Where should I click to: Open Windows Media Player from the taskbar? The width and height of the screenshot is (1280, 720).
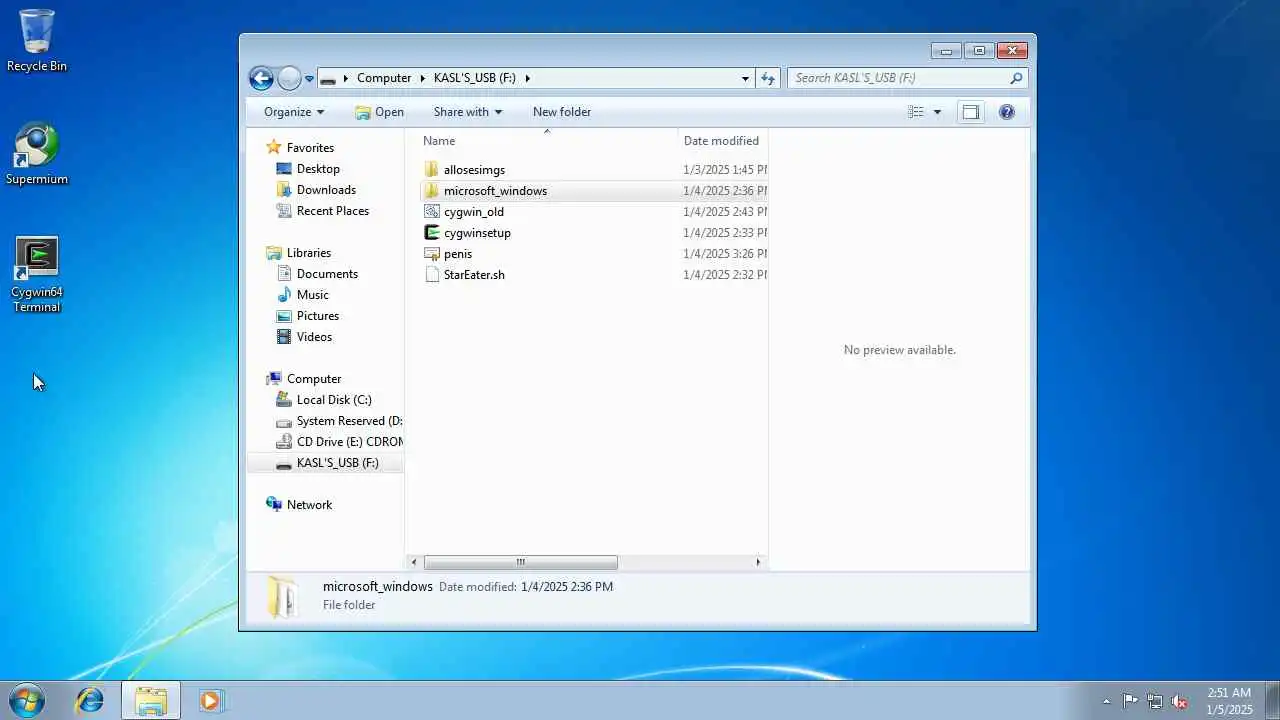click(210, 700)
